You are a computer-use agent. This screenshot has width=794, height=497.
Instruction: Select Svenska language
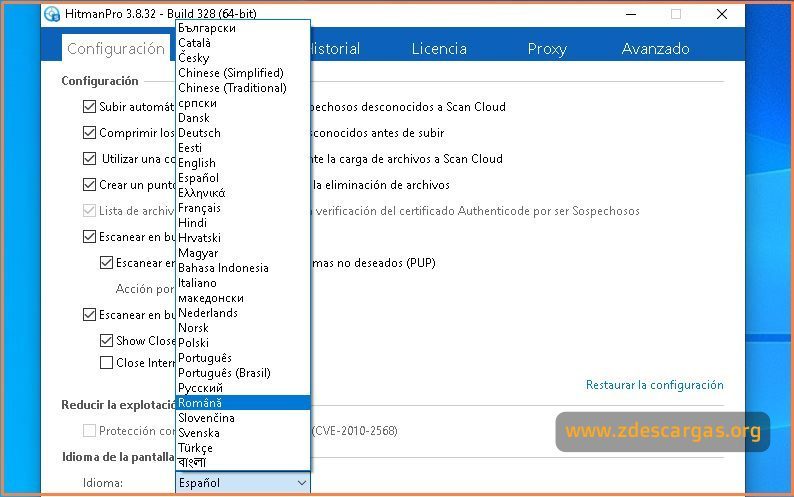[x=243, y=433]
